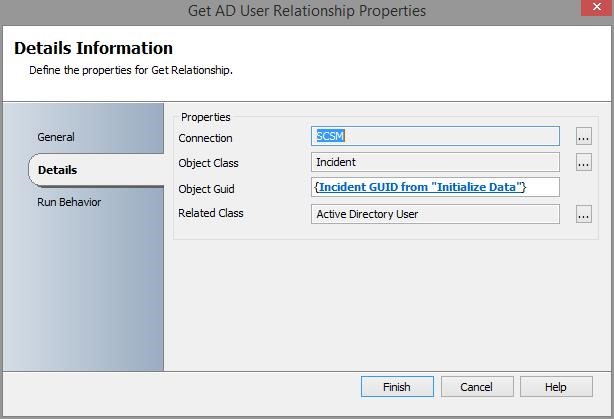Open the General tab

(56, 137)
